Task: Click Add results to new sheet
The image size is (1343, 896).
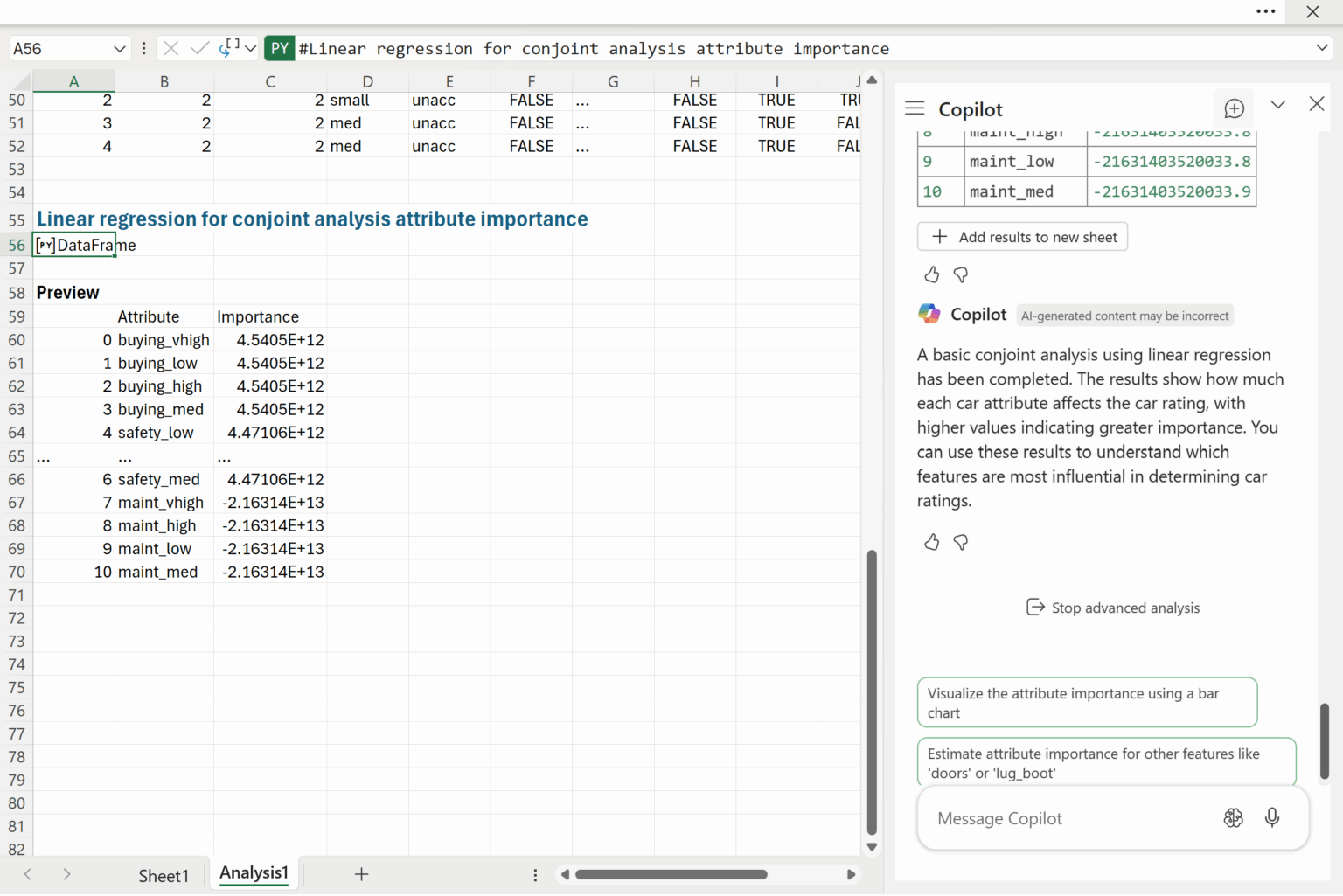Action: tap(1022, 237)
